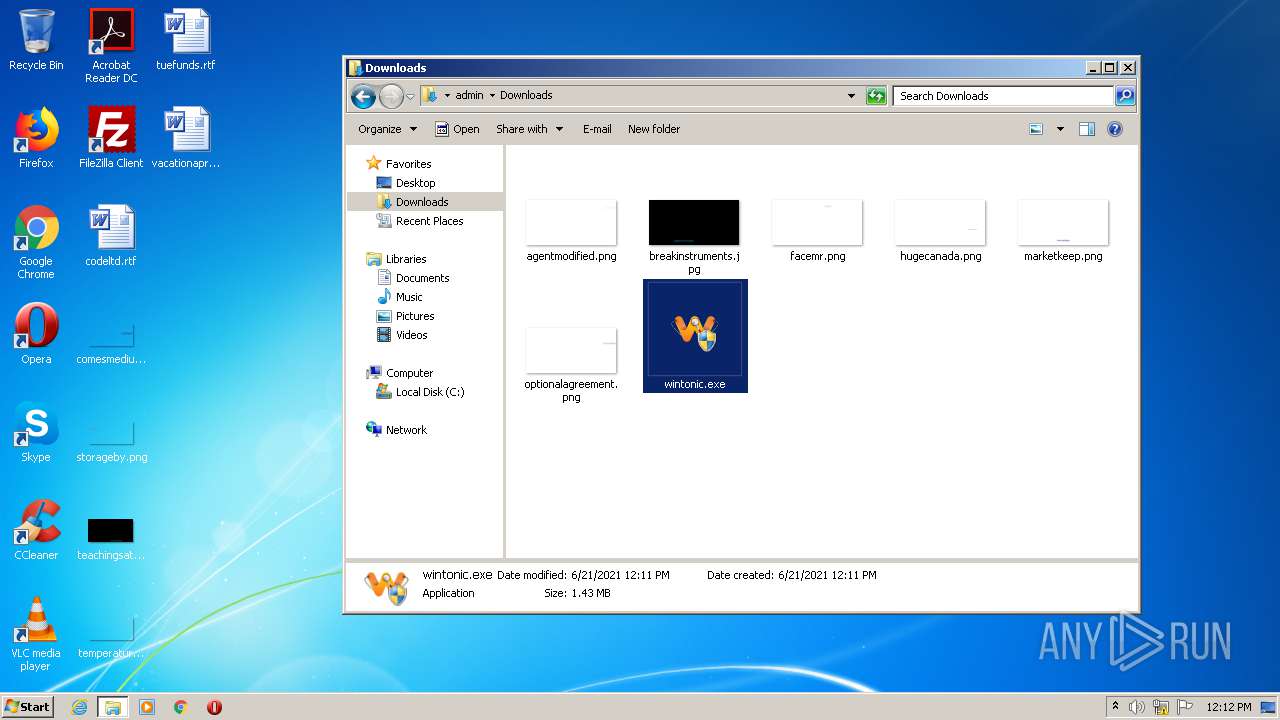Viewport: 1280px width, 720px height.
Task: Open the FileZilla Client shortcut
Action: point(111,138)
